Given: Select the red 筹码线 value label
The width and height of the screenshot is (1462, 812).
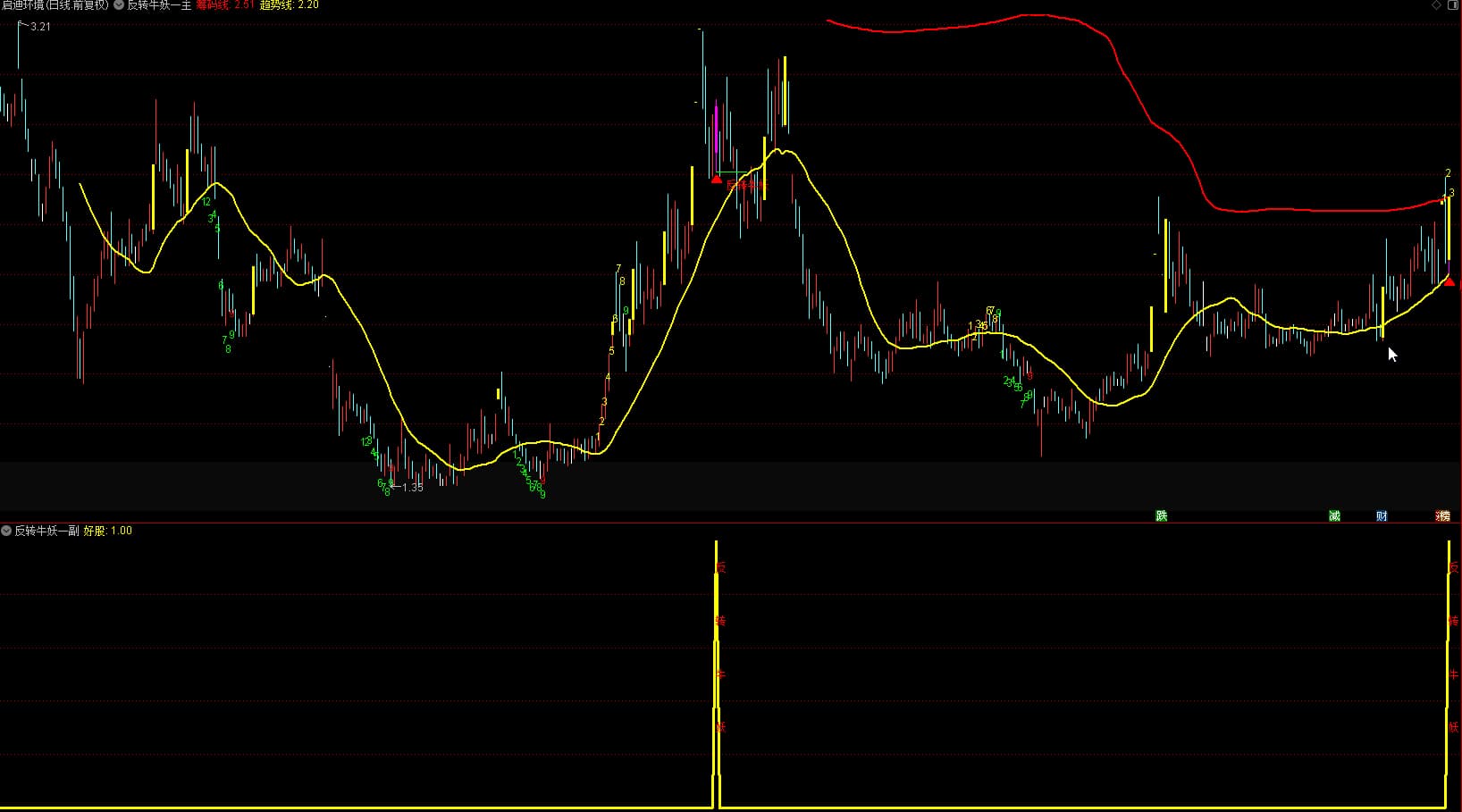Looking at the screenshot, I should [225, 5].
